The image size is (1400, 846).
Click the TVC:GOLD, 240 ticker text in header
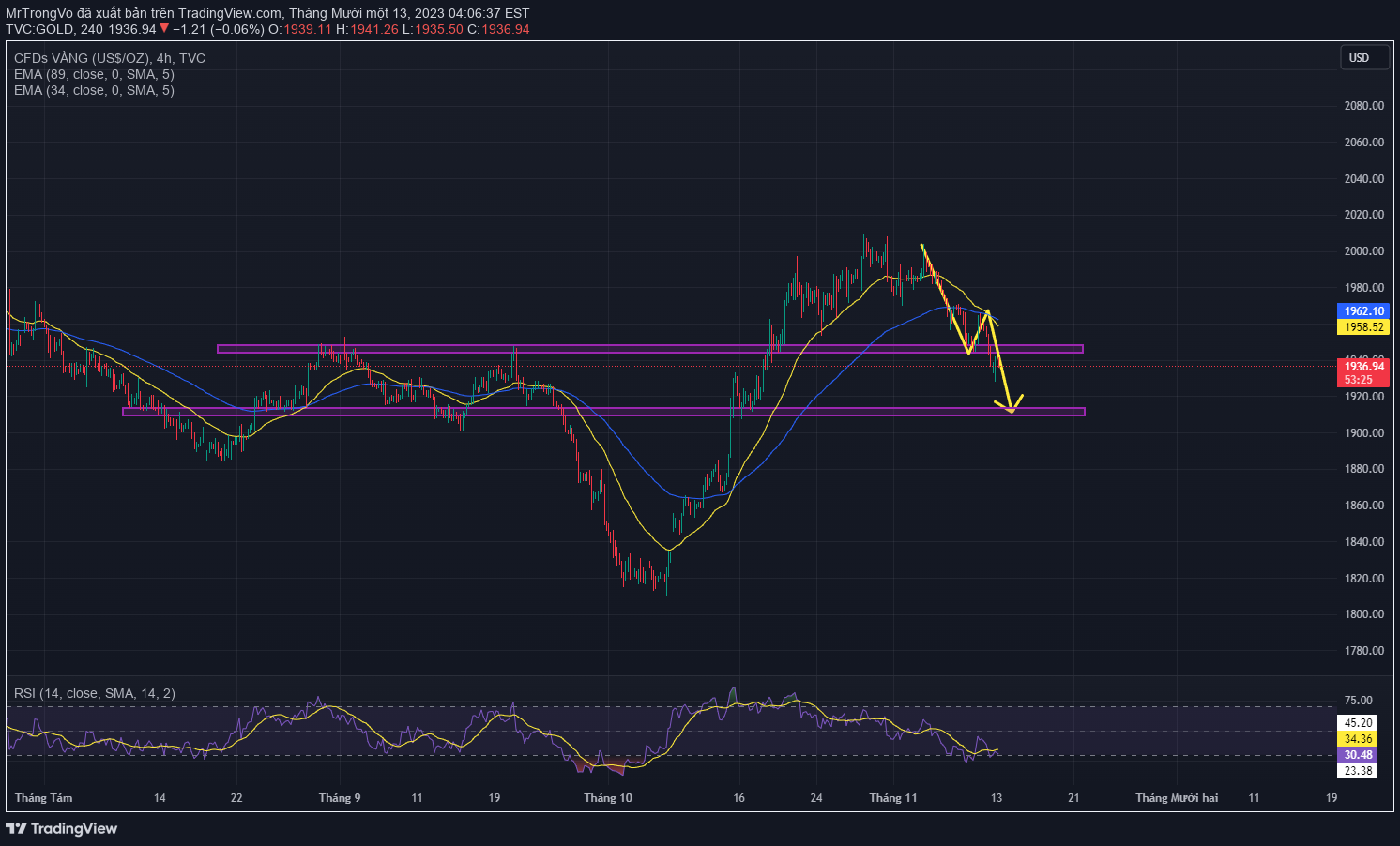[54, 29]
